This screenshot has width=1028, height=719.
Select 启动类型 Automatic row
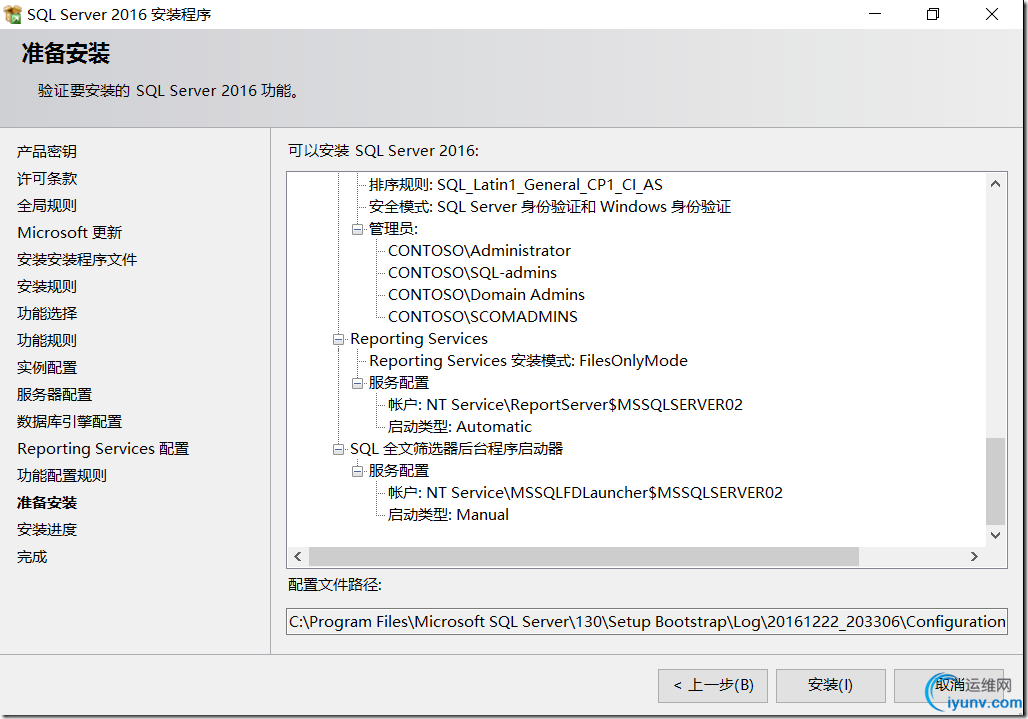pos(460,427)
